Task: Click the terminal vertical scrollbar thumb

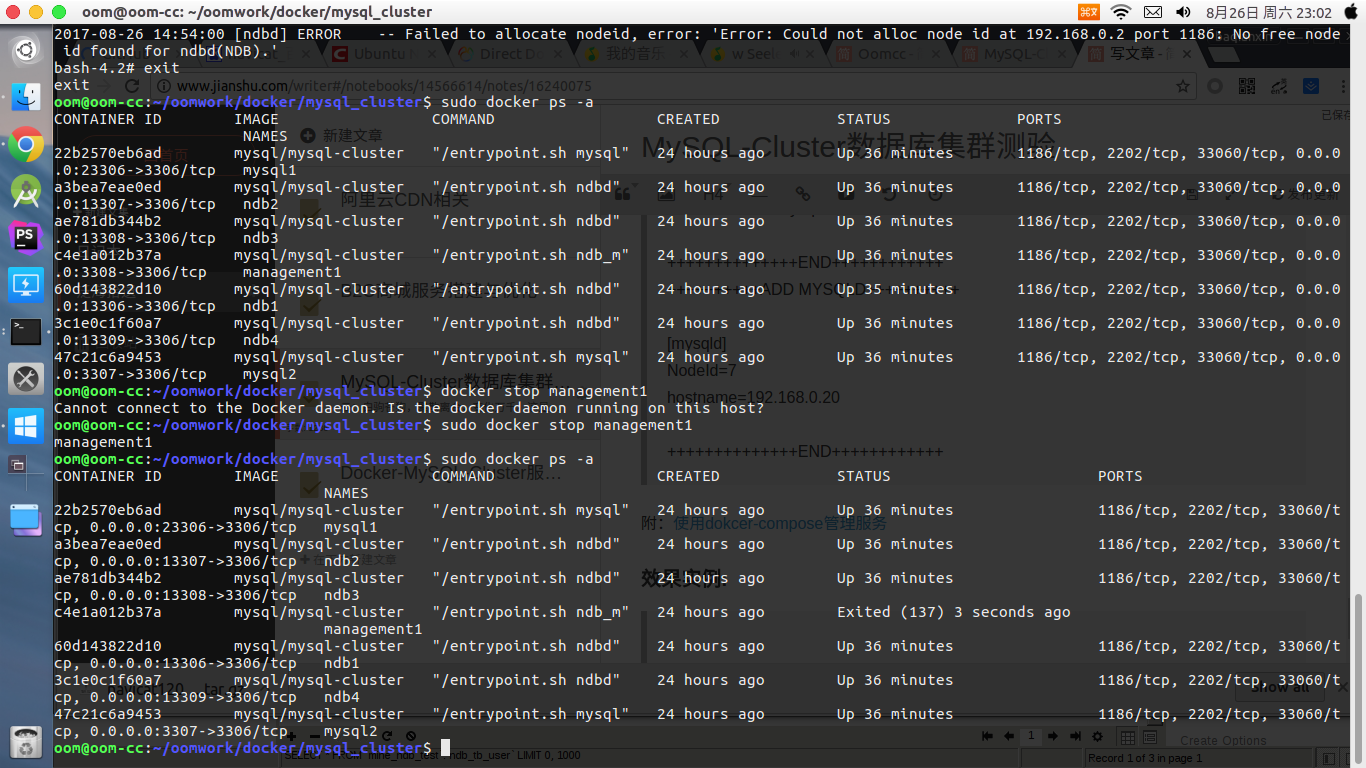Action: (x=1358, y=677)
